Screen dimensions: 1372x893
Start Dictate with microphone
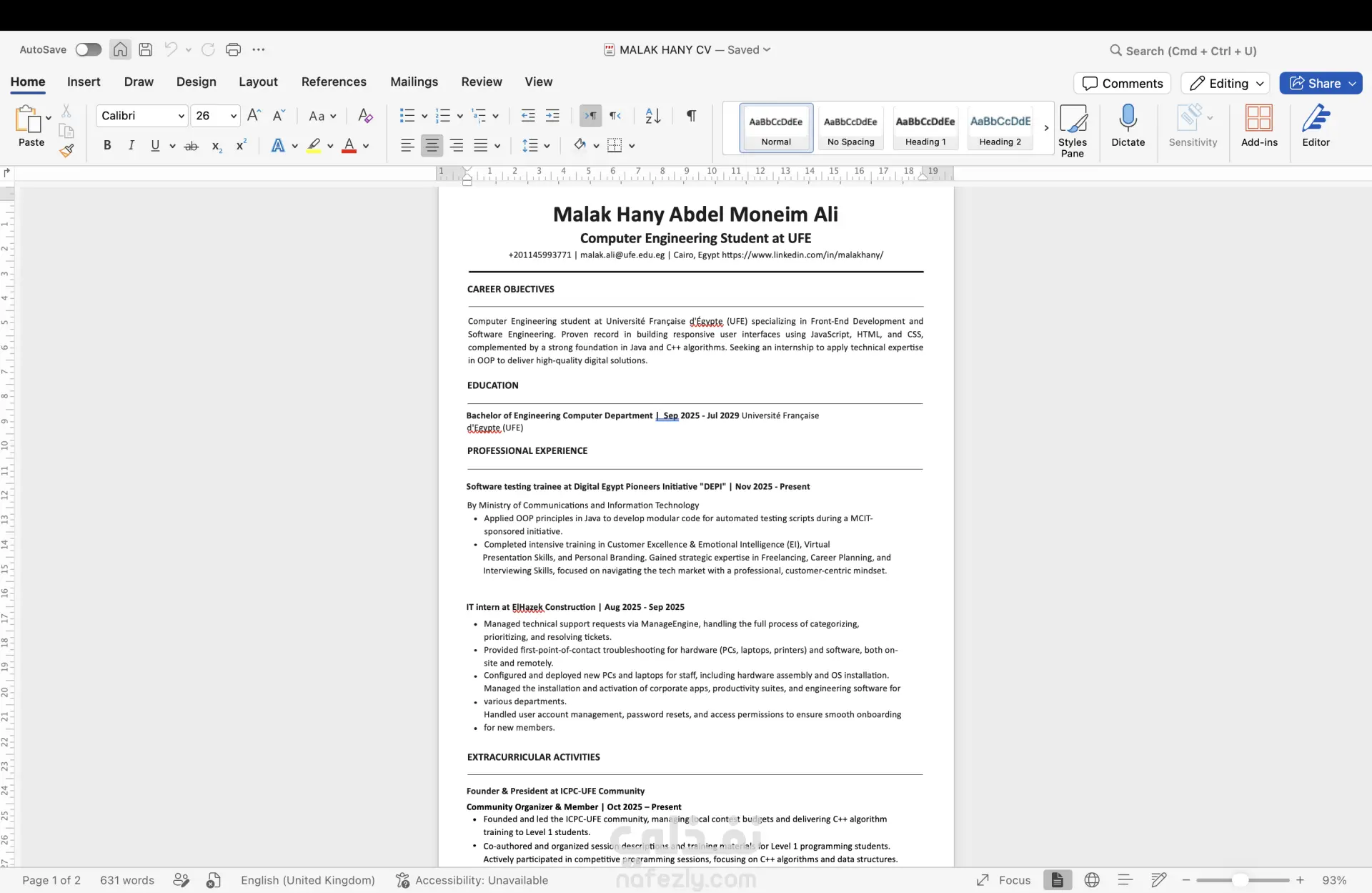[x=1128, y=126]
